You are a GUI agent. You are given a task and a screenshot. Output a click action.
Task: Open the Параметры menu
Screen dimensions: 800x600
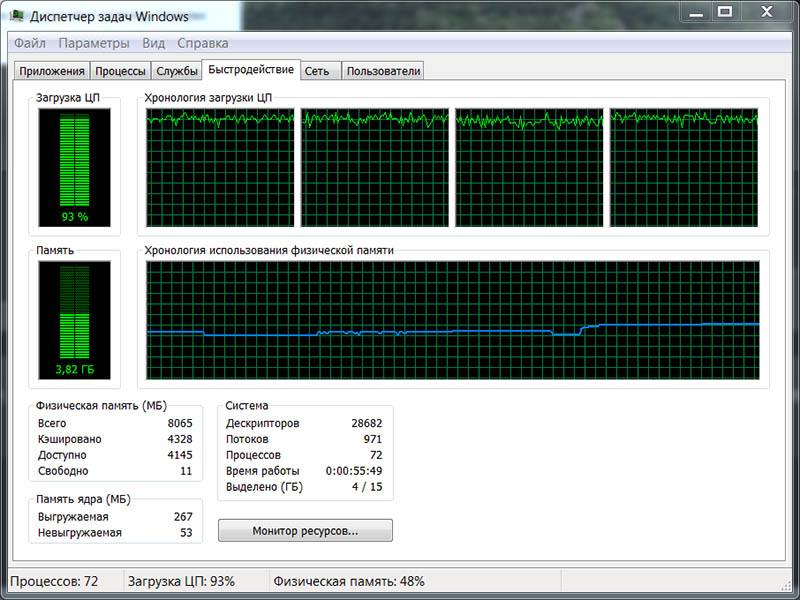click(94, 43)
